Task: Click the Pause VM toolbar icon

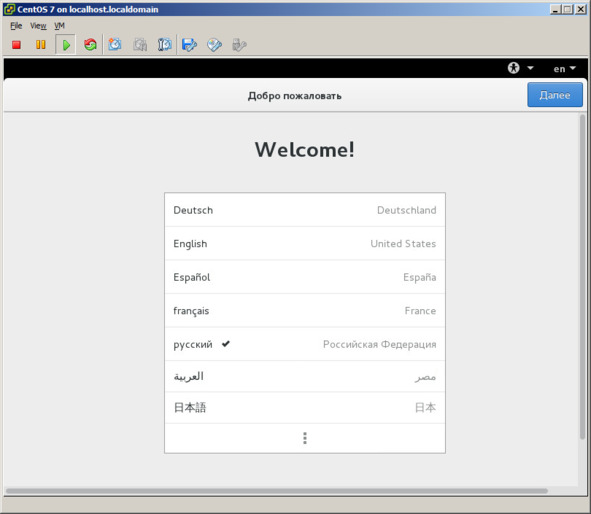Action: (40, 45)
